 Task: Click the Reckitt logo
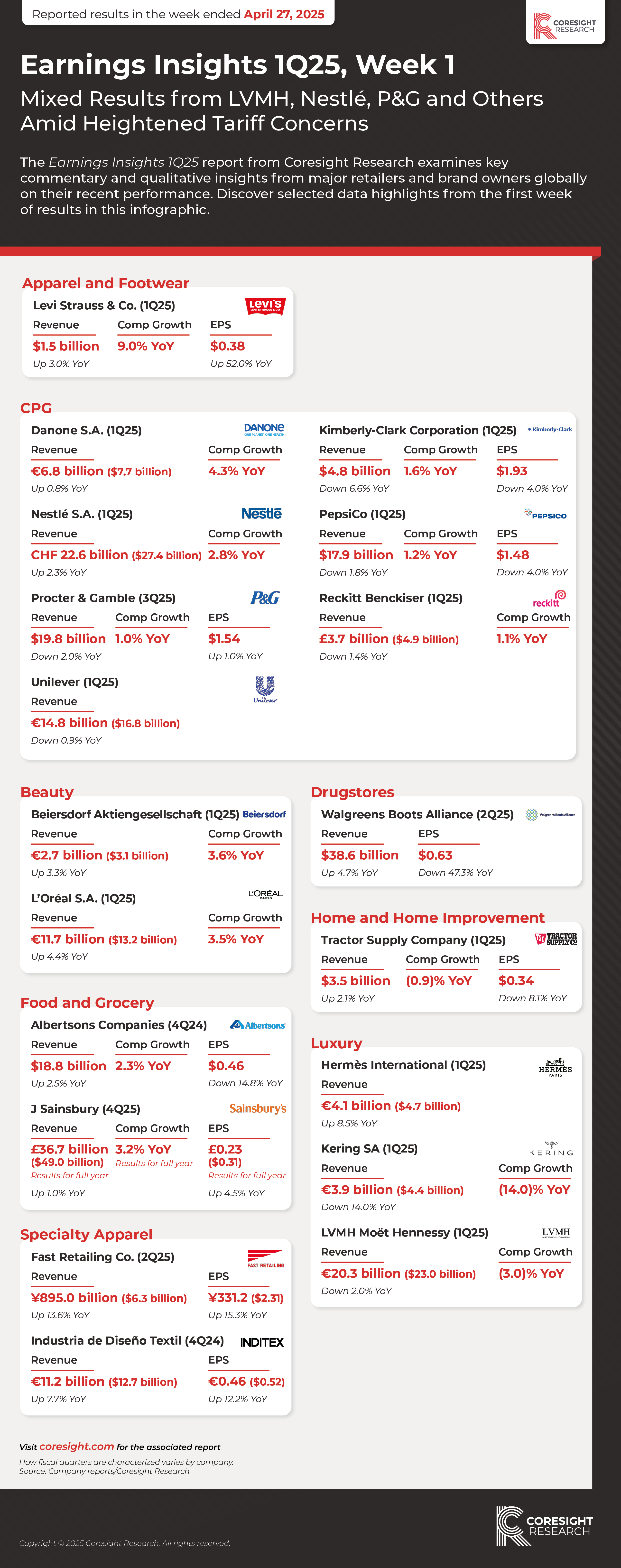(549, 599)
